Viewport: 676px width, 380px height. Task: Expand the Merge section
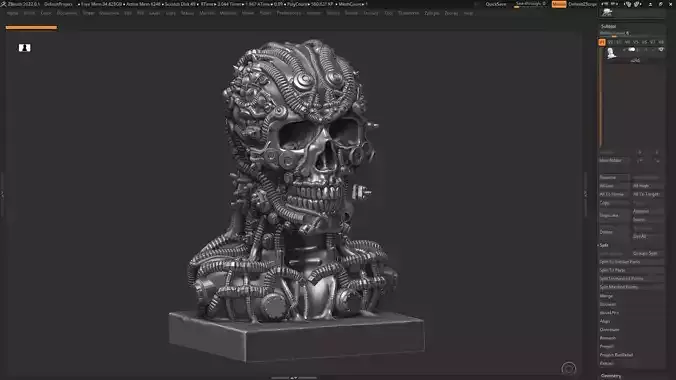pos(606,296)
